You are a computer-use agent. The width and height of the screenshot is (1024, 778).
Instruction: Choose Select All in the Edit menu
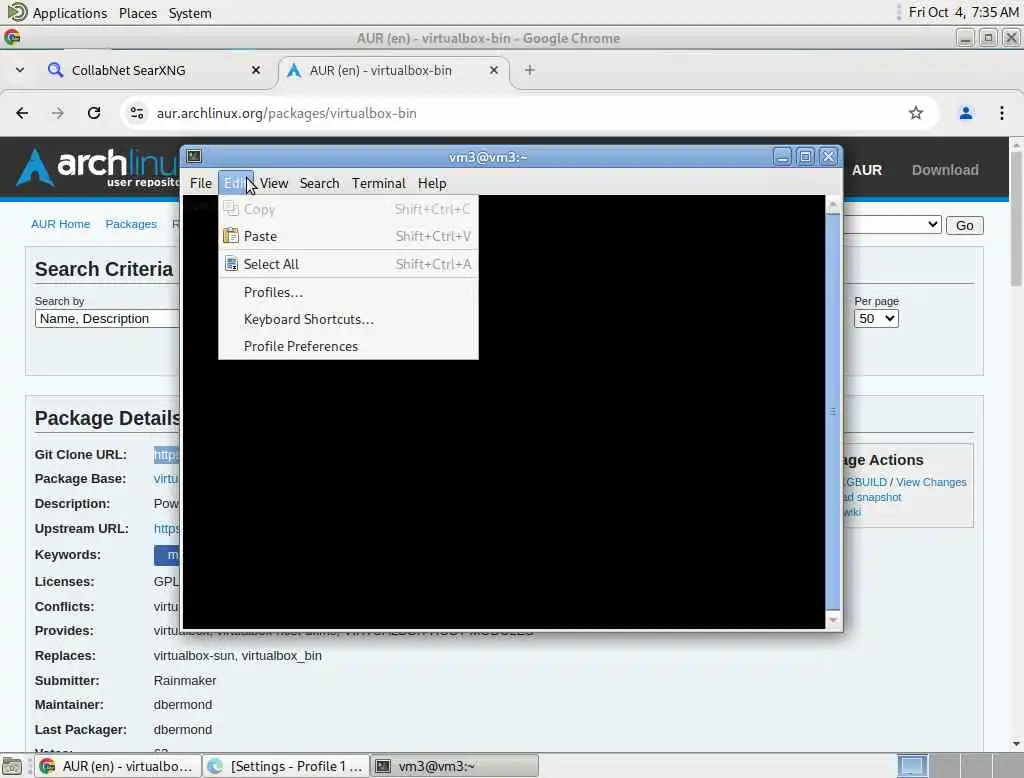[348, 264]
